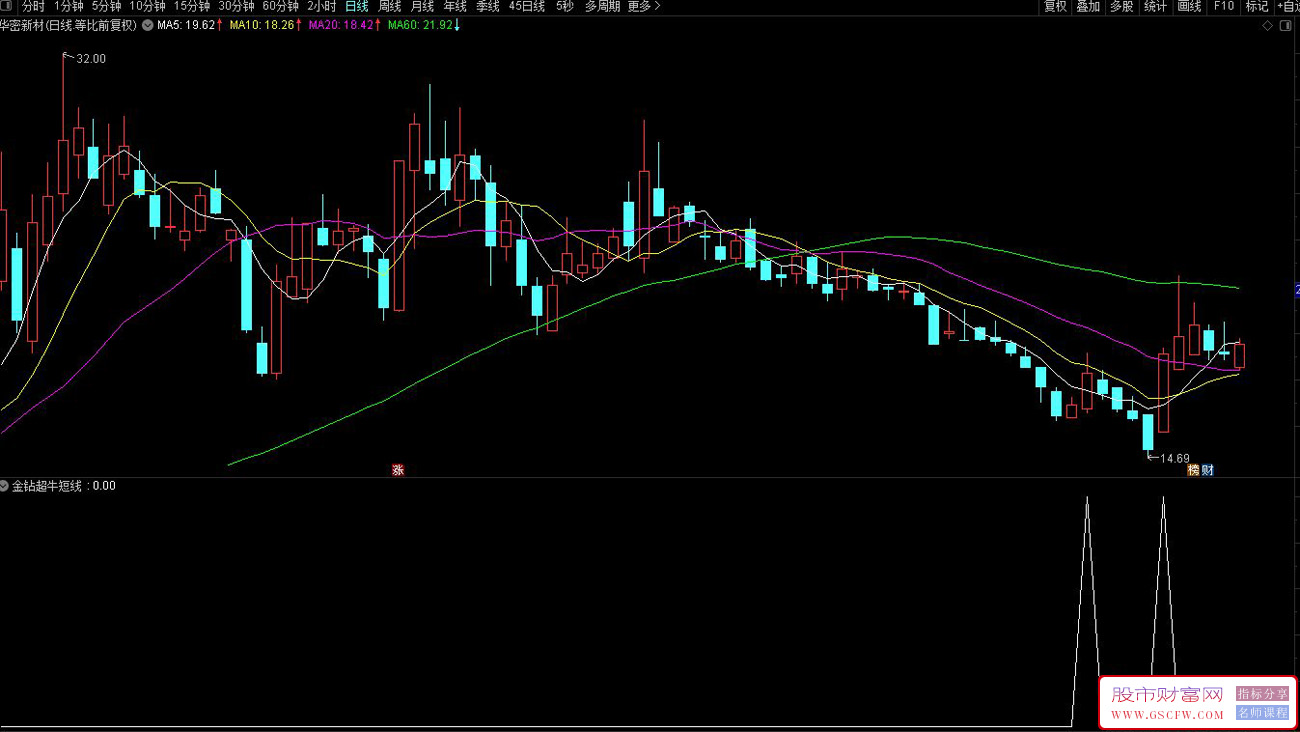Open the 画线 drawing tools
Screen dimensions: 1300x732
point(1189,6)
